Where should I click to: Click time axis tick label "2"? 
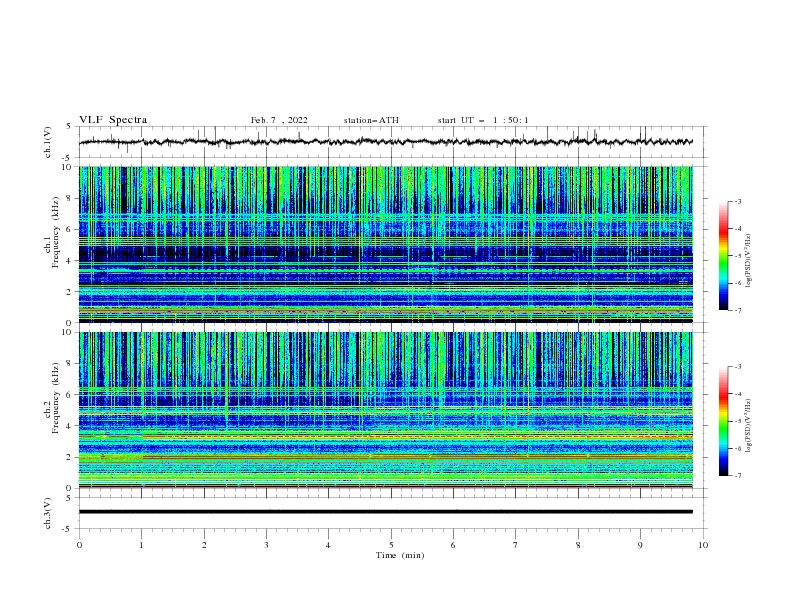pos(204,545)
